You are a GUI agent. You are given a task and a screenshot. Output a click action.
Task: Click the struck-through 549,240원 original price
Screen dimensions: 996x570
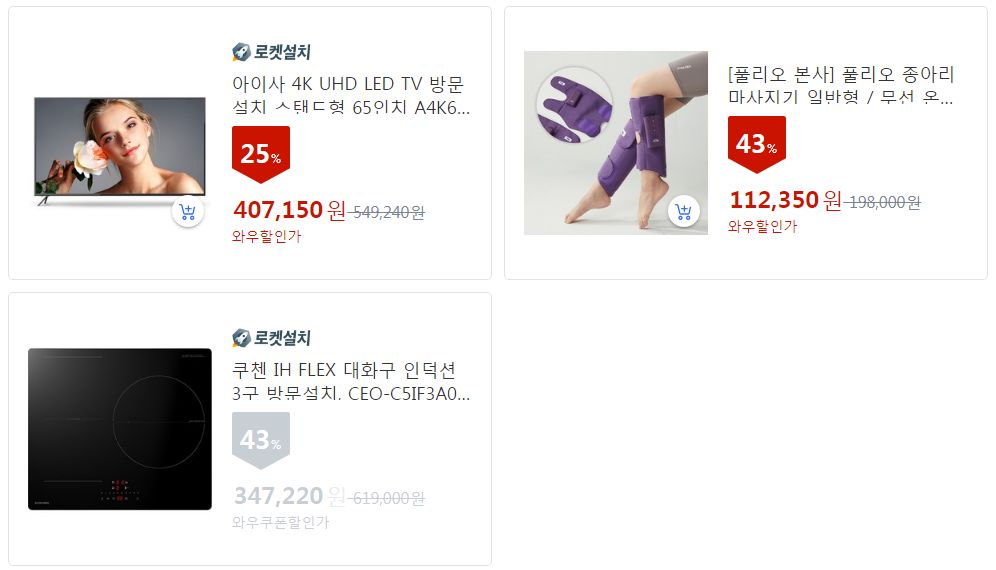click(387, 212)
